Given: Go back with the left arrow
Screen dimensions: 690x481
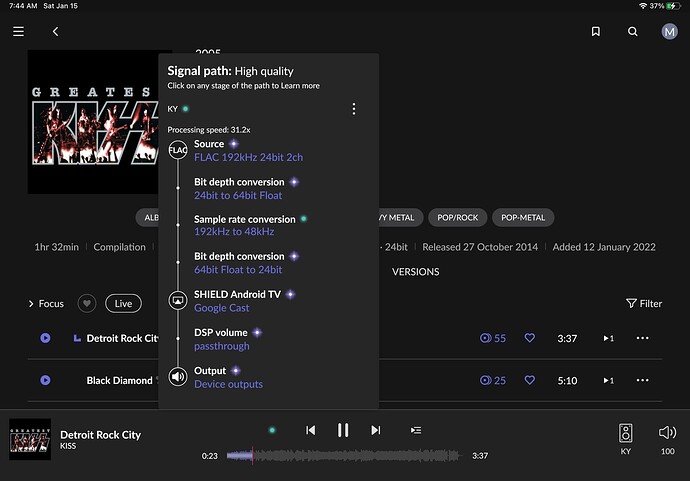Looking at the screenshot, I should click(x=55, y=32).
